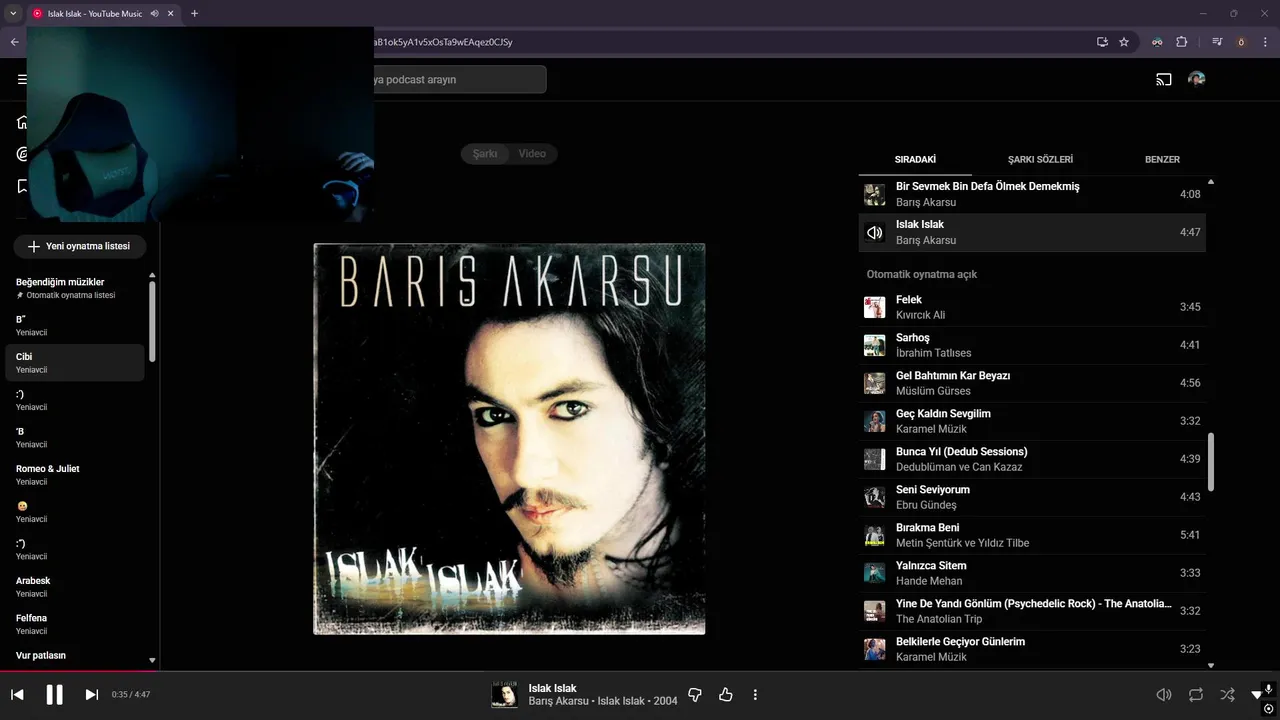Viewport: 1280px width, 720px height.
Task: Open a new browser tab
Action: [x=194, y=14]
